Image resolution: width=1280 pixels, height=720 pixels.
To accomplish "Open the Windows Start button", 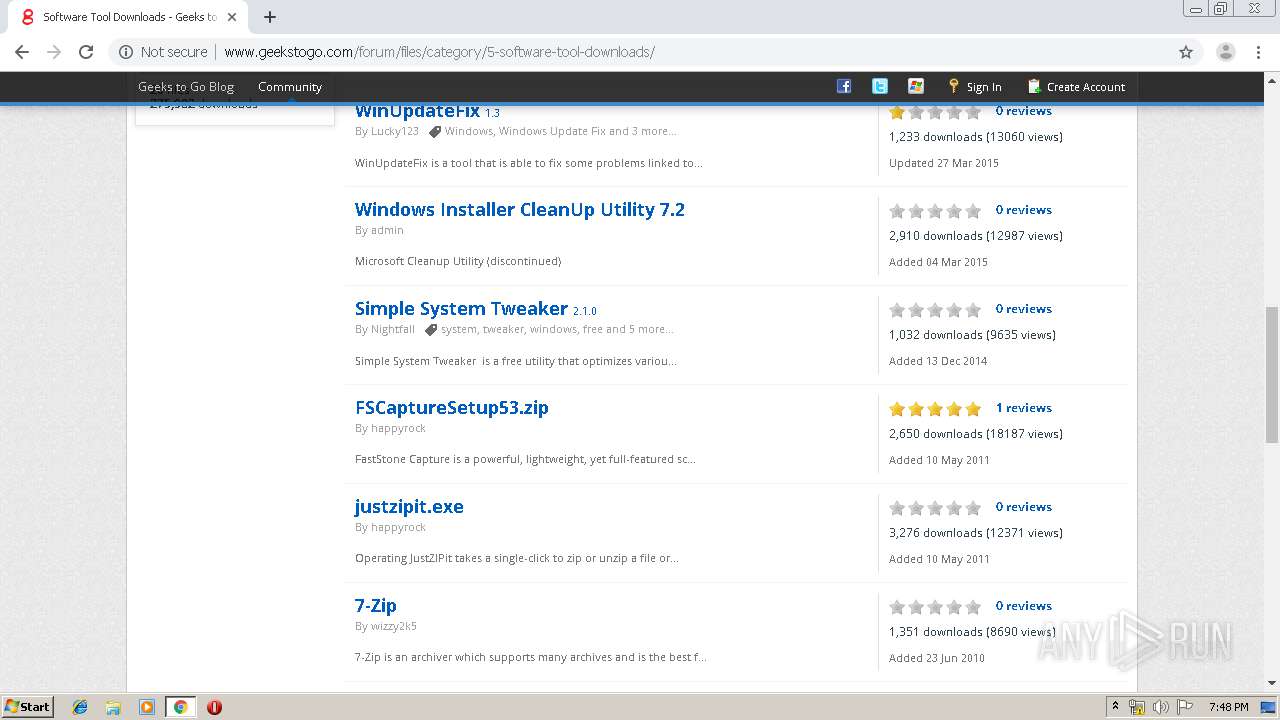I will point(28,706).
